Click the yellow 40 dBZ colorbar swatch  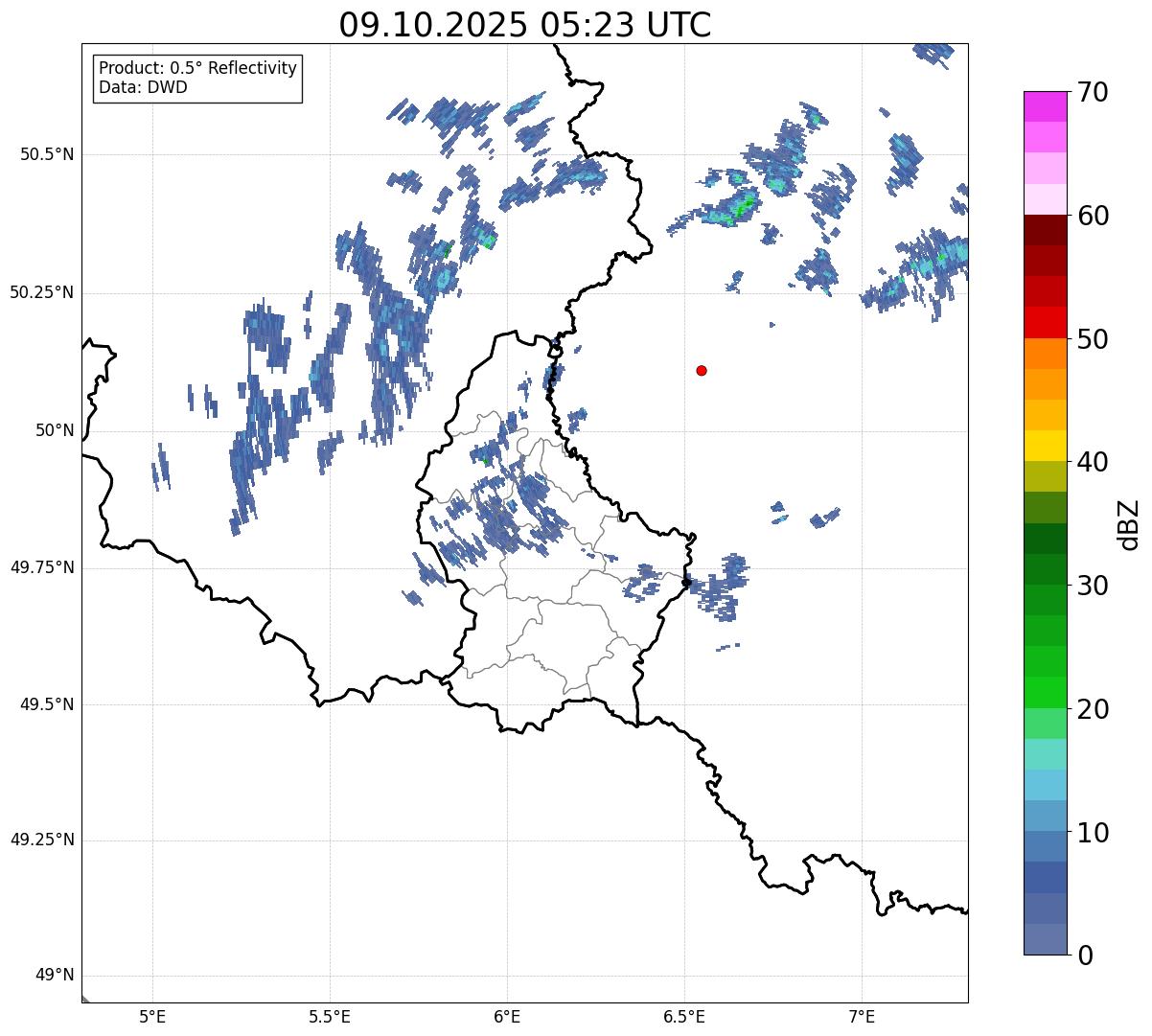point(1046,446)
